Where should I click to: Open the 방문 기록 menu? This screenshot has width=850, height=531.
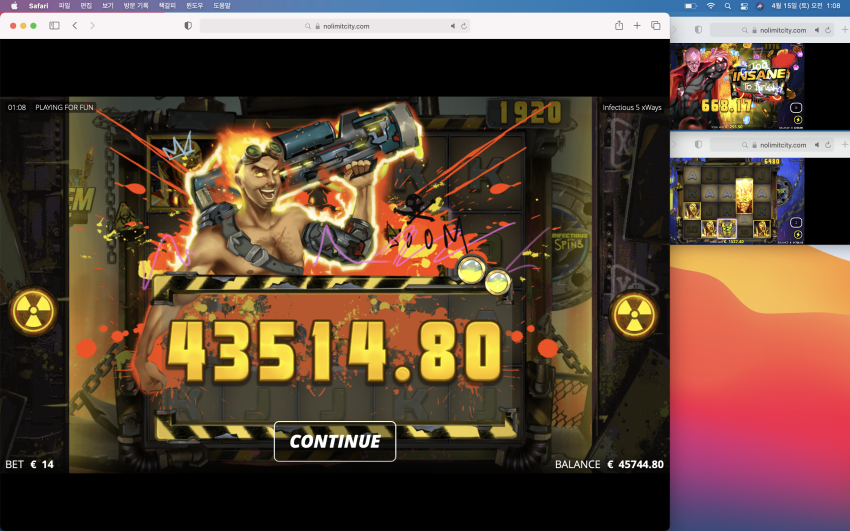(136, 6)
